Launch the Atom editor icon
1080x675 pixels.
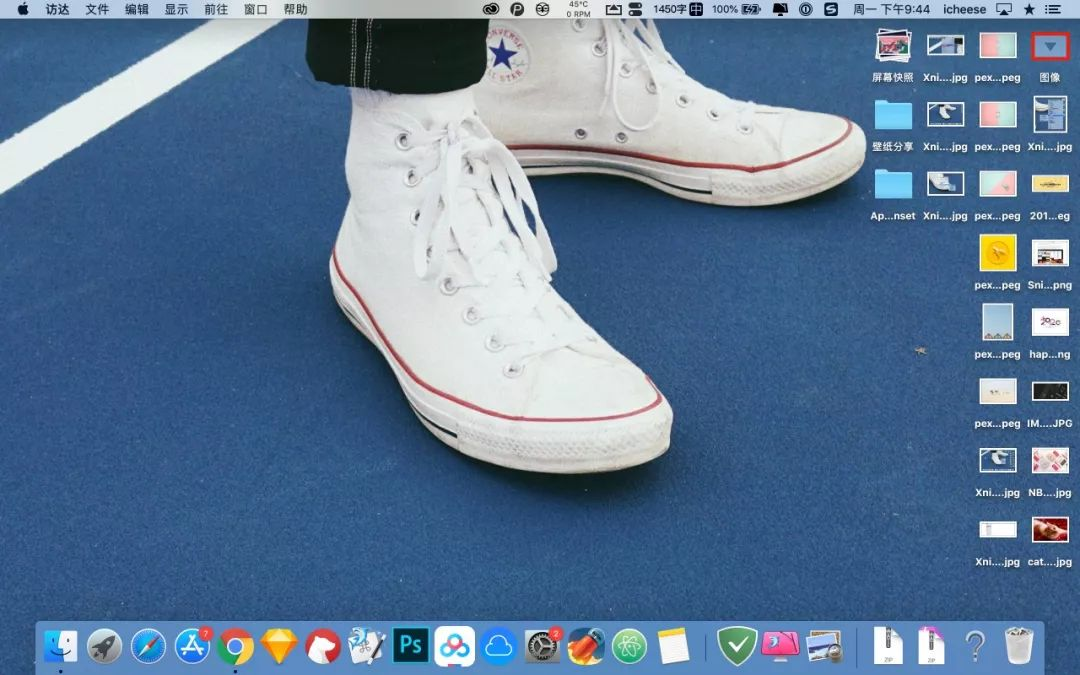[x=630, y=647]
